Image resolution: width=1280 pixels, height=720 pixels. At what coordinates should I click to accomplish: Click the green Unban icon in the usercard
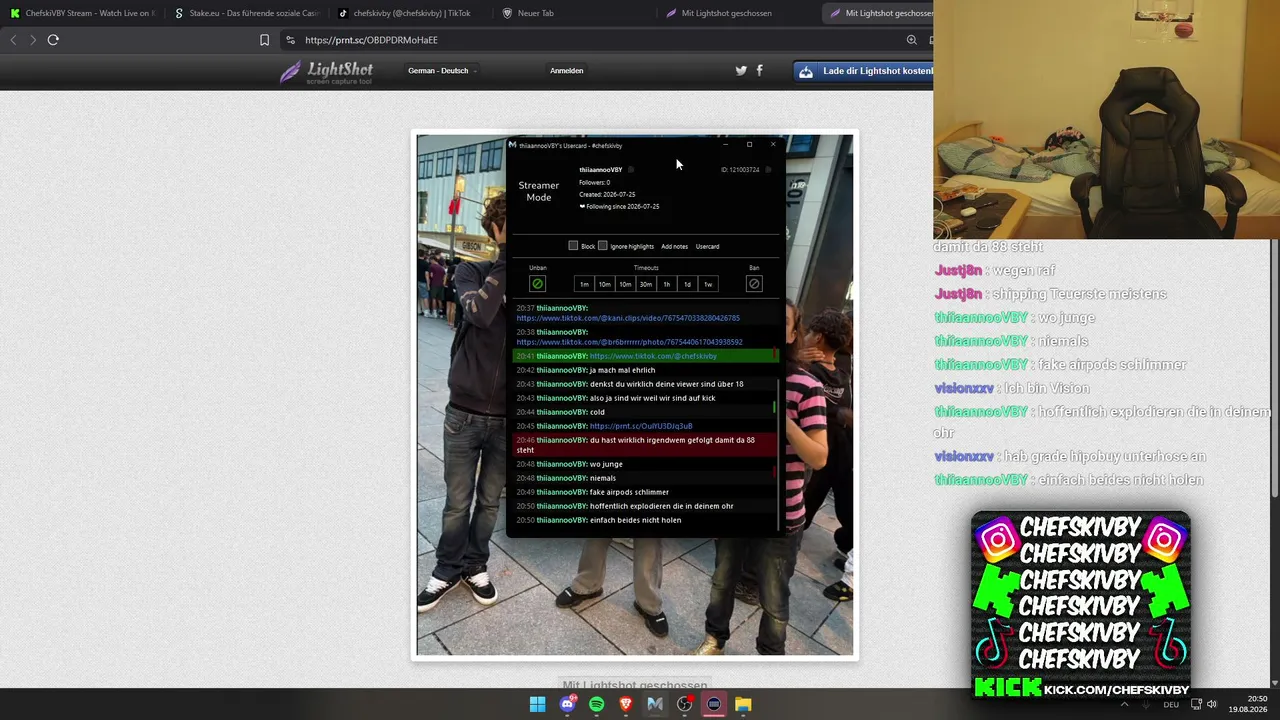[537, 284]
